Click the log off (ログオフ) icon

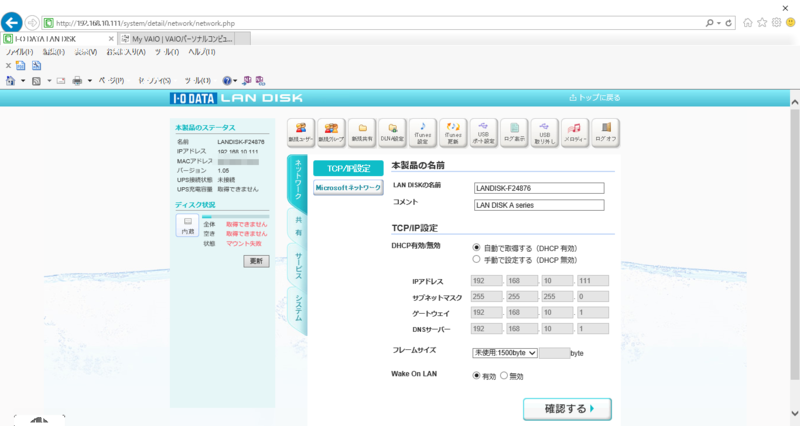click(x=606, y=133)
